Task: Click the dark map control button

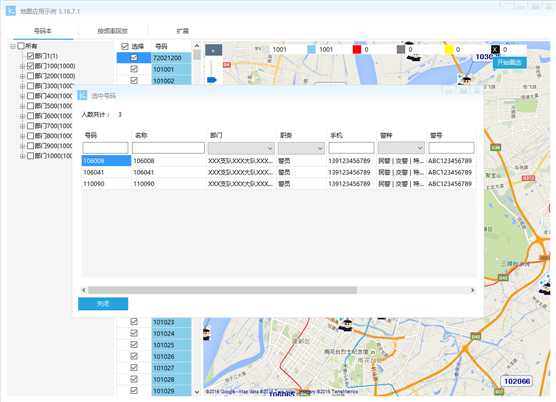Action: pyautogui.click(x=213, y=50)
